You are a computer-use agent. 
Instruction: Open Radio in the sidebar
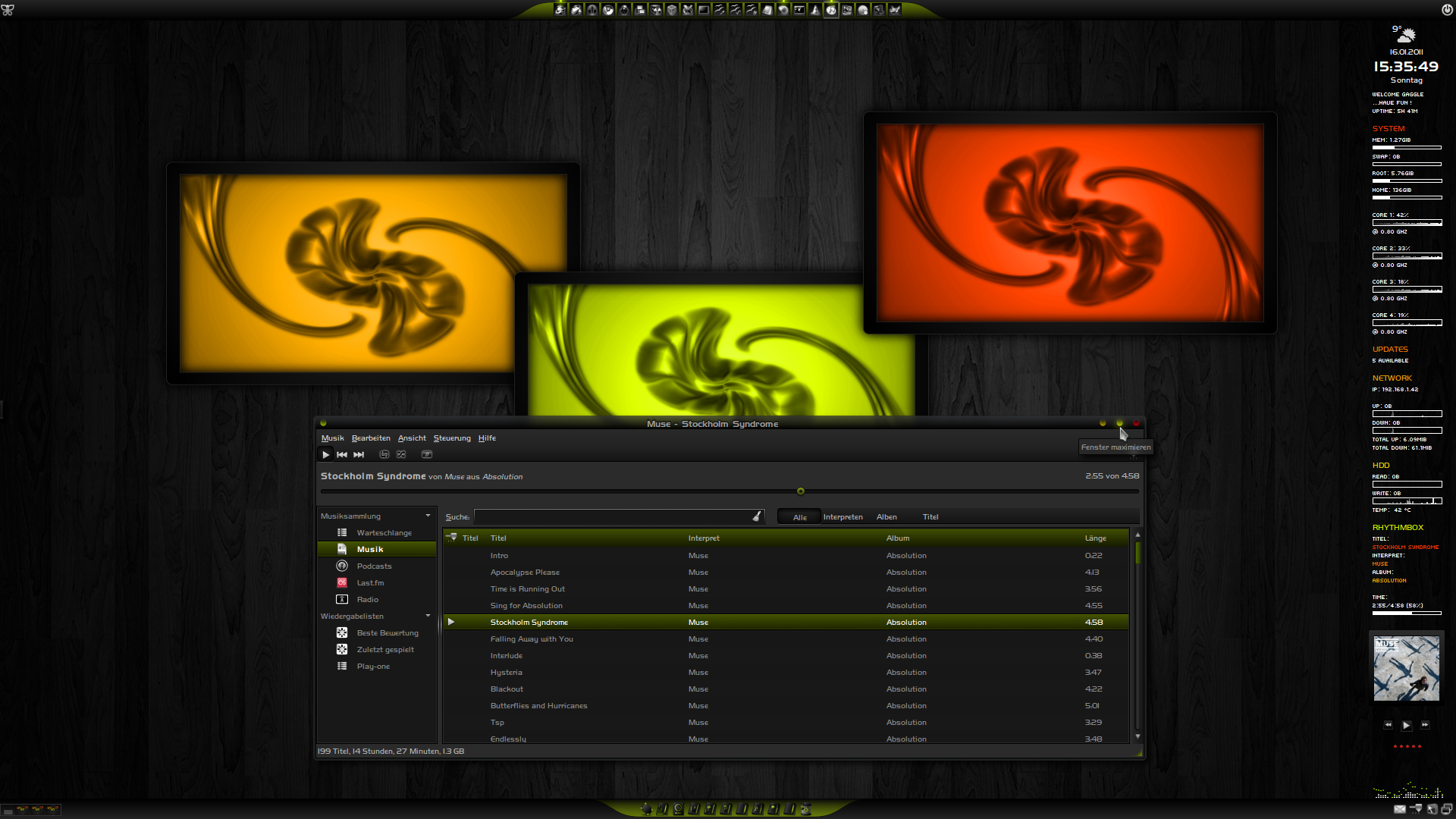(x=377, y=600)
